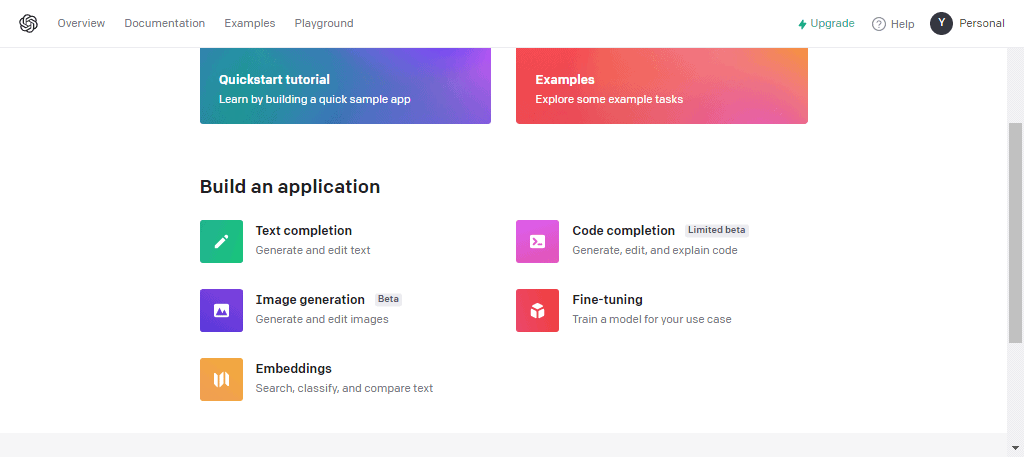
Task: Open the Code completion terminal icon
Action: tap(537, 242)
